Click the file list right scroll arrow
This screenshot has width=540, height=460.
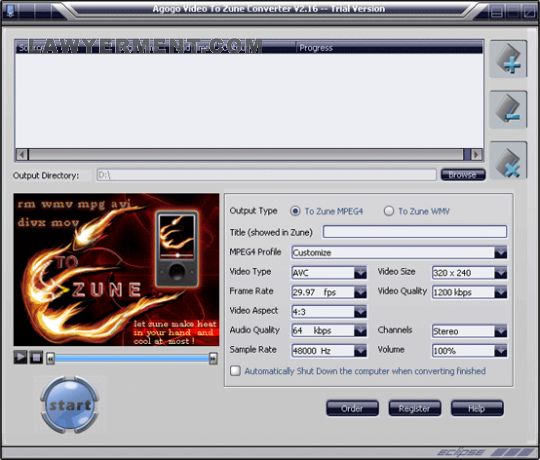tap(477, 155)
